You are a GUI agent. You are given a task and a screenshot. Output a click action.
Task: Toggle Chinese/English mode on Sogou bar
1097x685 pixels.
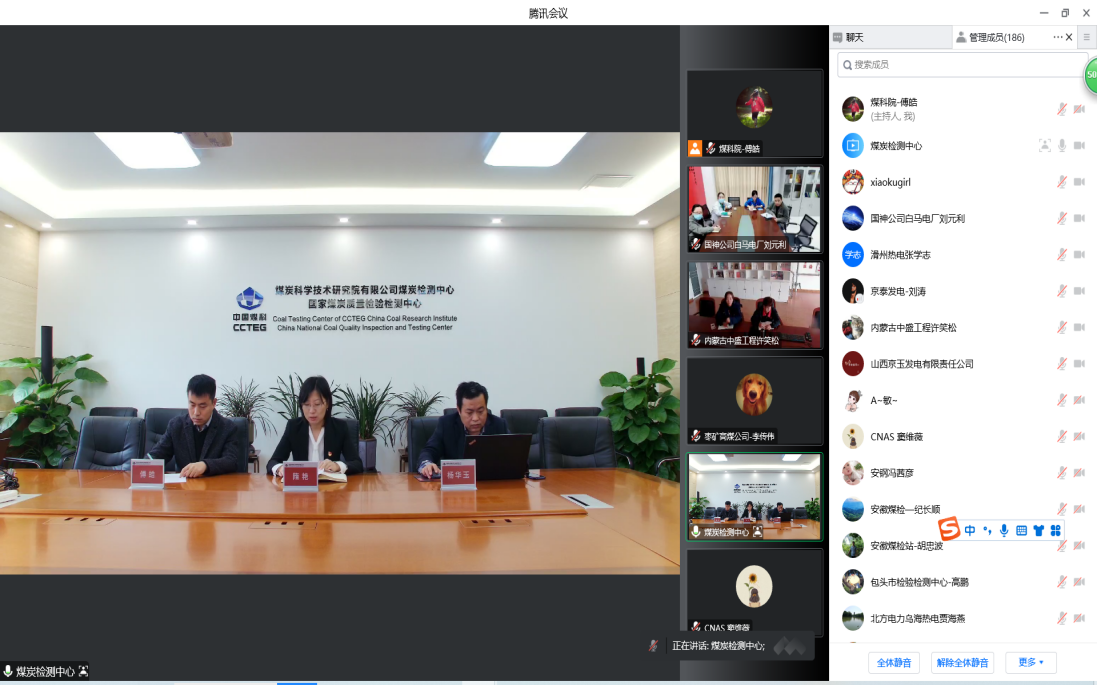[970, 530]
